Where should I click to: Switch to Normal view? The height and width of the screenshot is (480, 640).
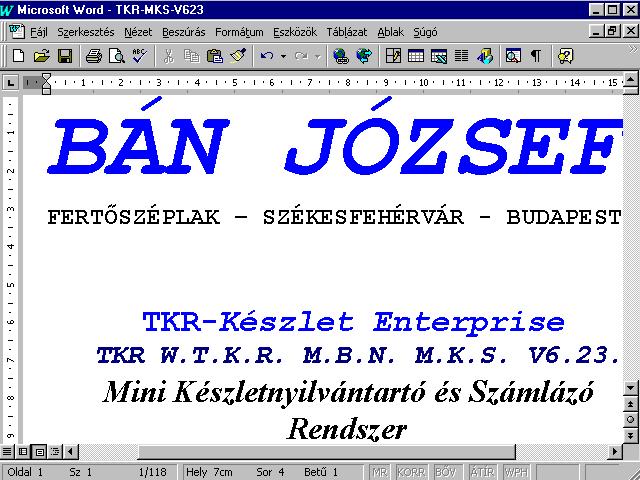[7, 451]
